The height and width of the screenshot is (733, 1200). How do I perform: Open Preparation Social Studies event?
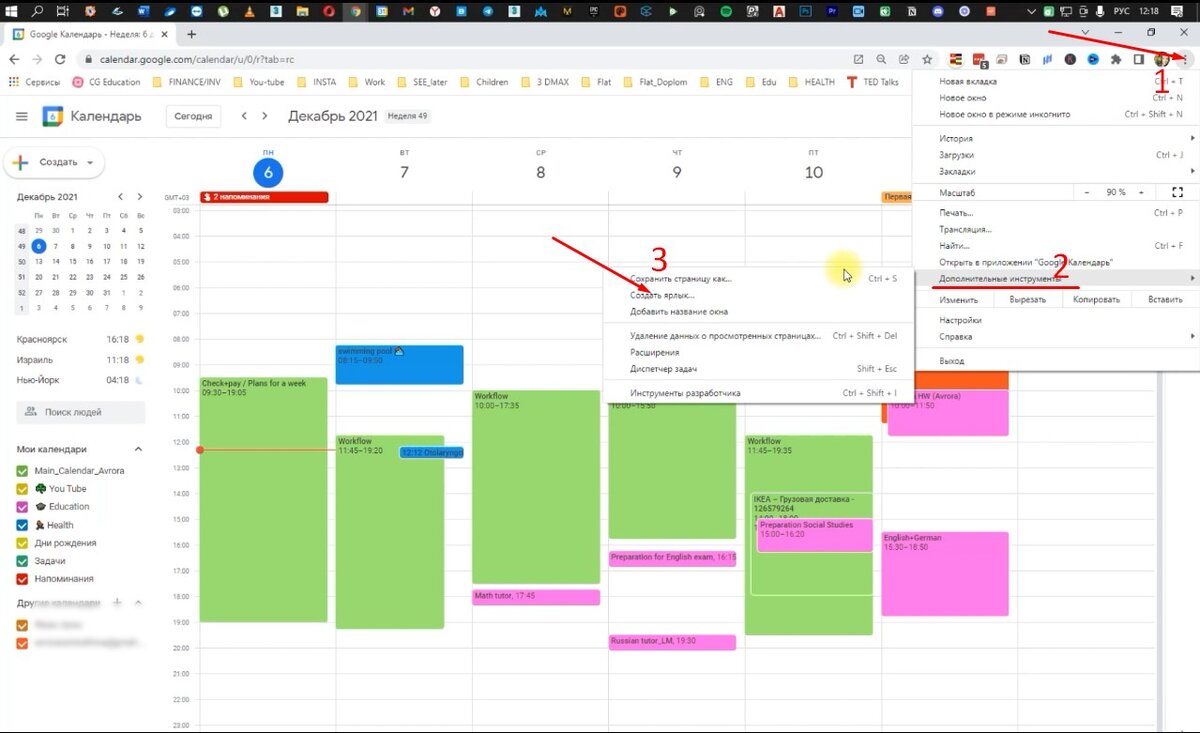(815, 535)
